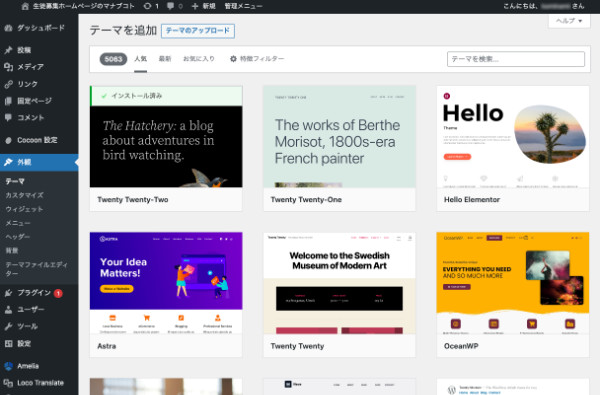The image size is (600, 395).
Task: Click the site name in admin bar
Action: 83,6
